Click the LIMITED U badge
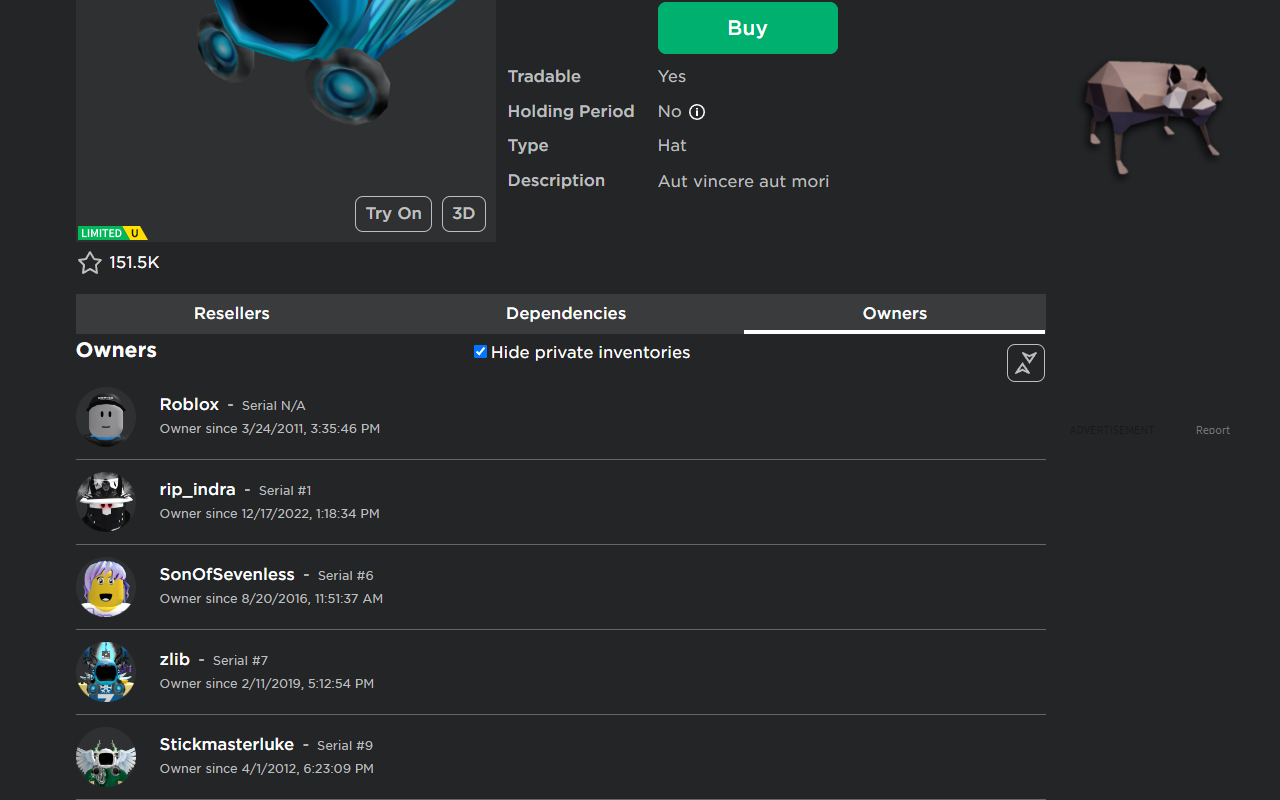1280x800 pixels. pos(112,233)
